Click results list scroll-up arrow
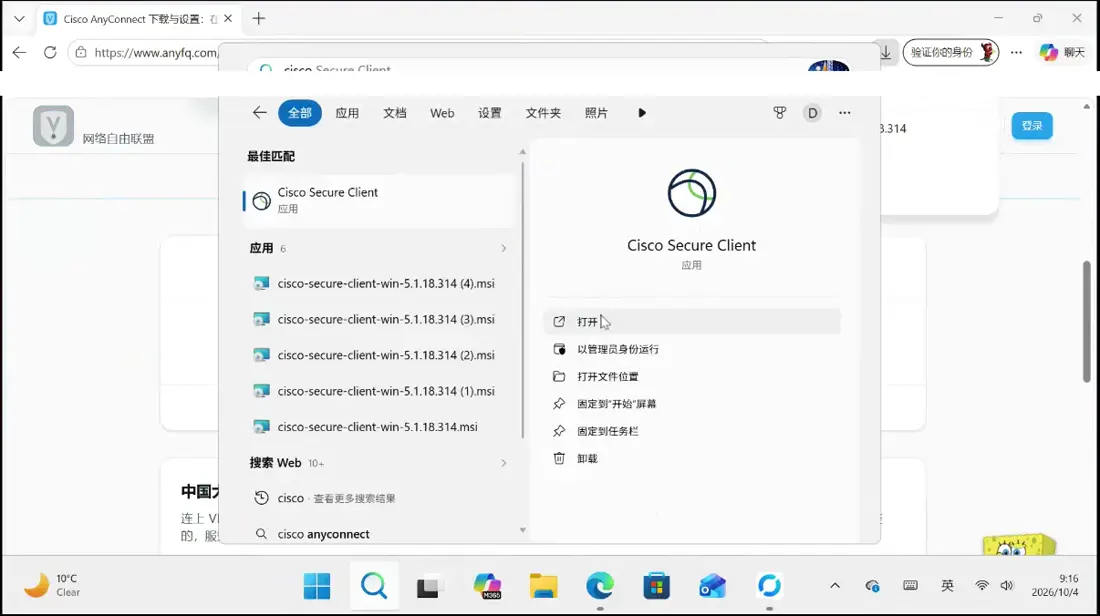 (523, 152)
